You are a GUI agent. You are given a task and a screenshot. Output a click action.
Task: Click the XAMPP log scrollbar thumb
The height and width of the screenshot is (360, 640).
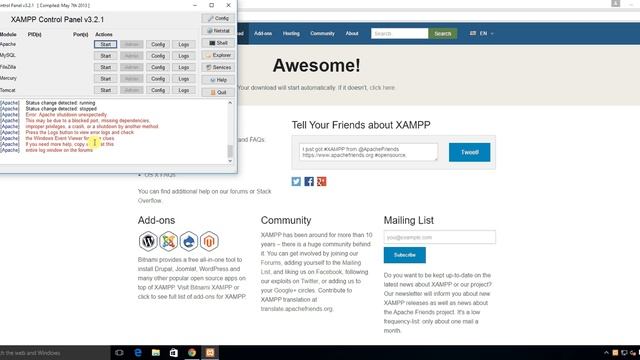point(230,151)
